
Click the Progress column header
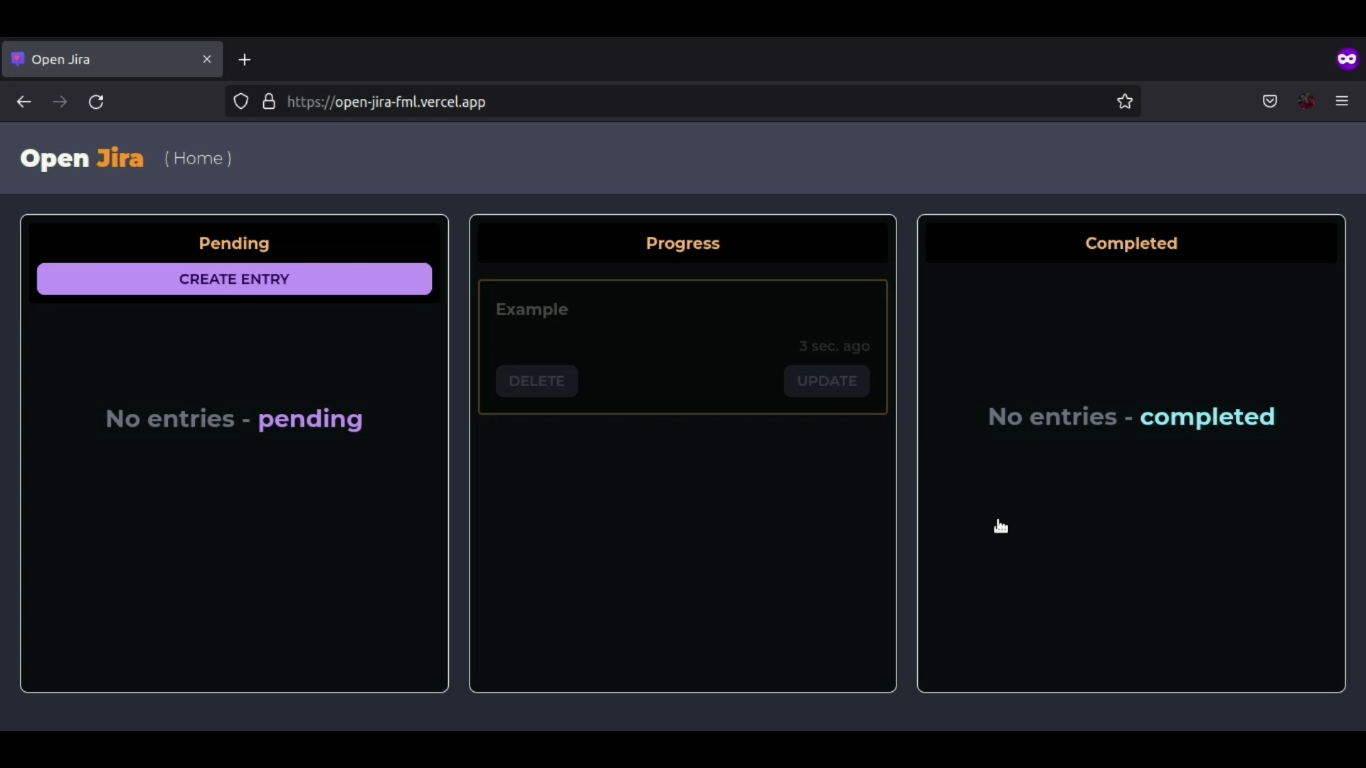(x=683, y=243)
